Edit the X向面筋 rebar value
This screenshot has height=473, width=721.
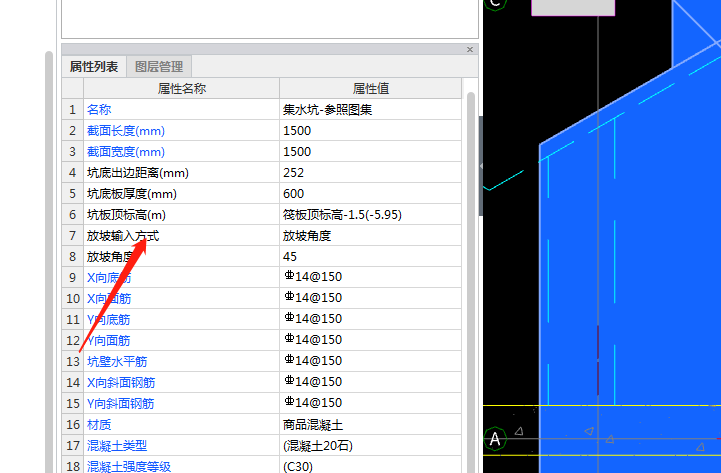[x=371, y=299]
